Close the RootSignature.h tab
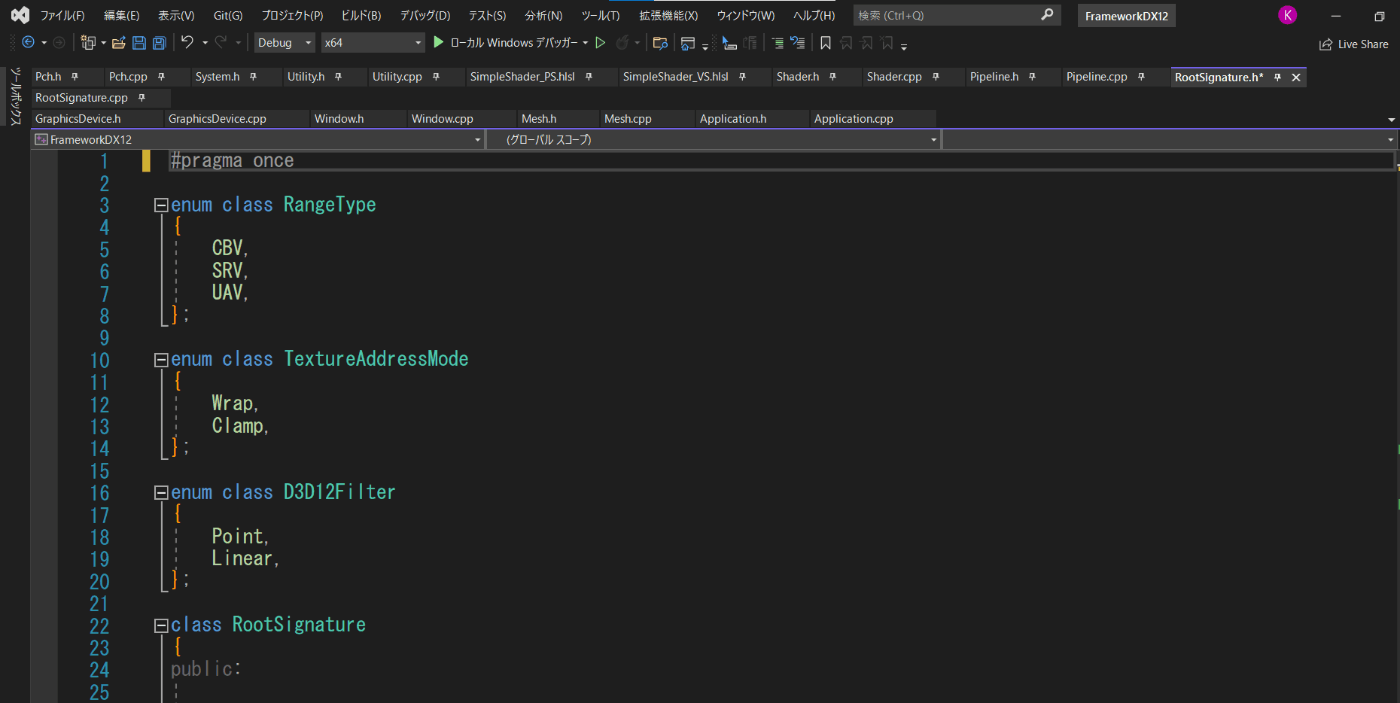This screenshot has width=1400, height=703. point(1296,77)
